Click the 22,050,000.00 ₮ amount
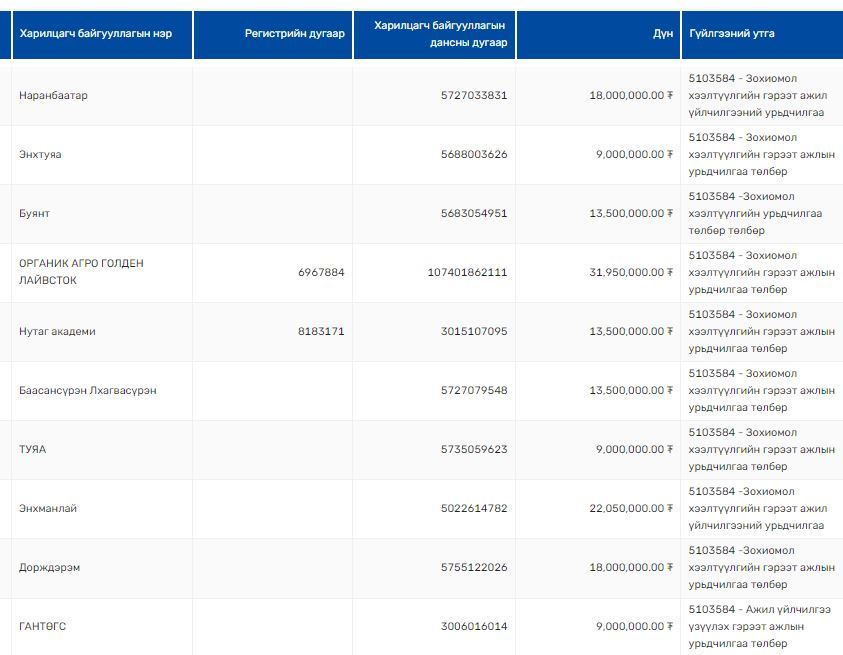Image resolution: width=843 pixels, height=655 pixels. [x=631, y=508]
